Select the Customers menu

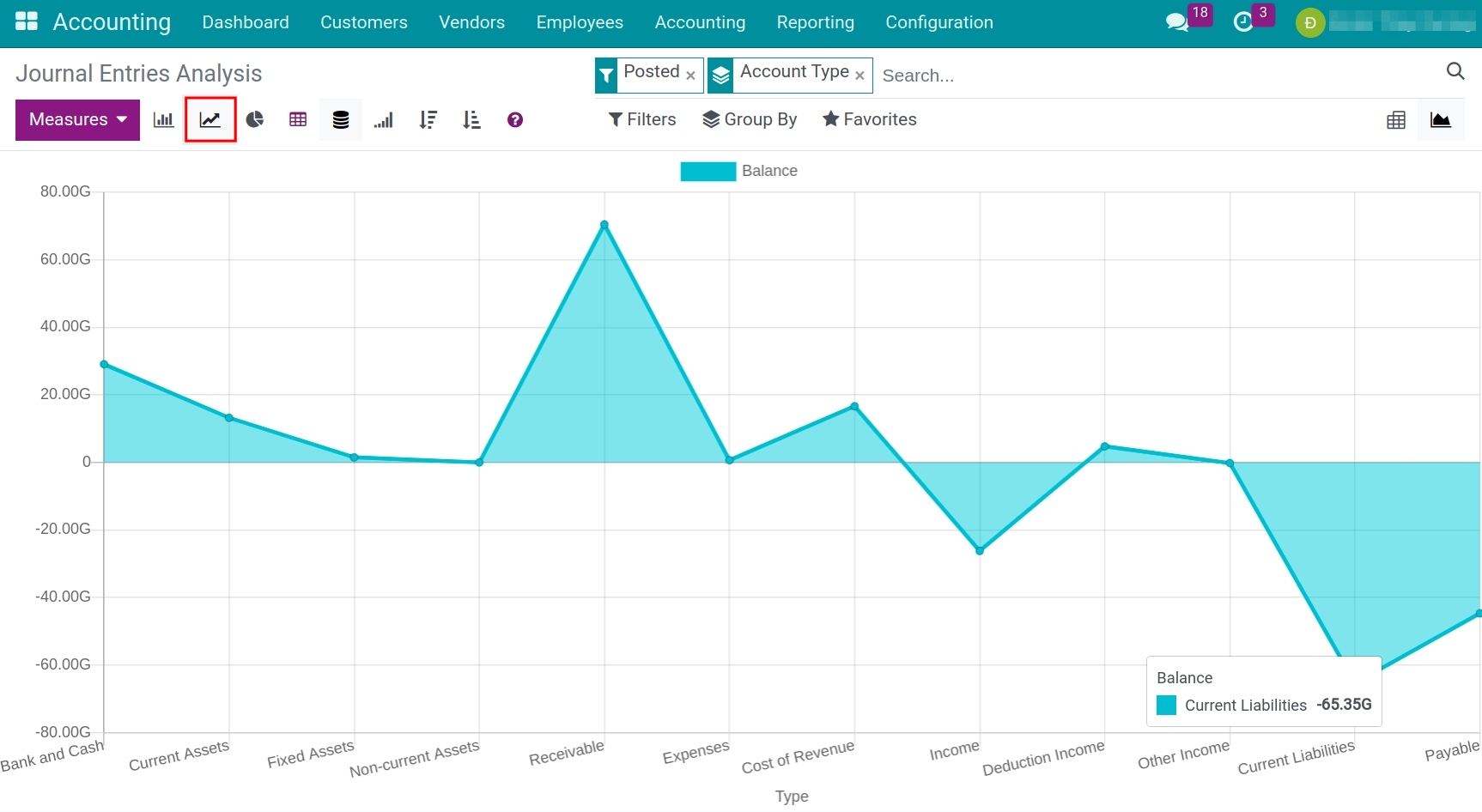(x=363, y=22)
